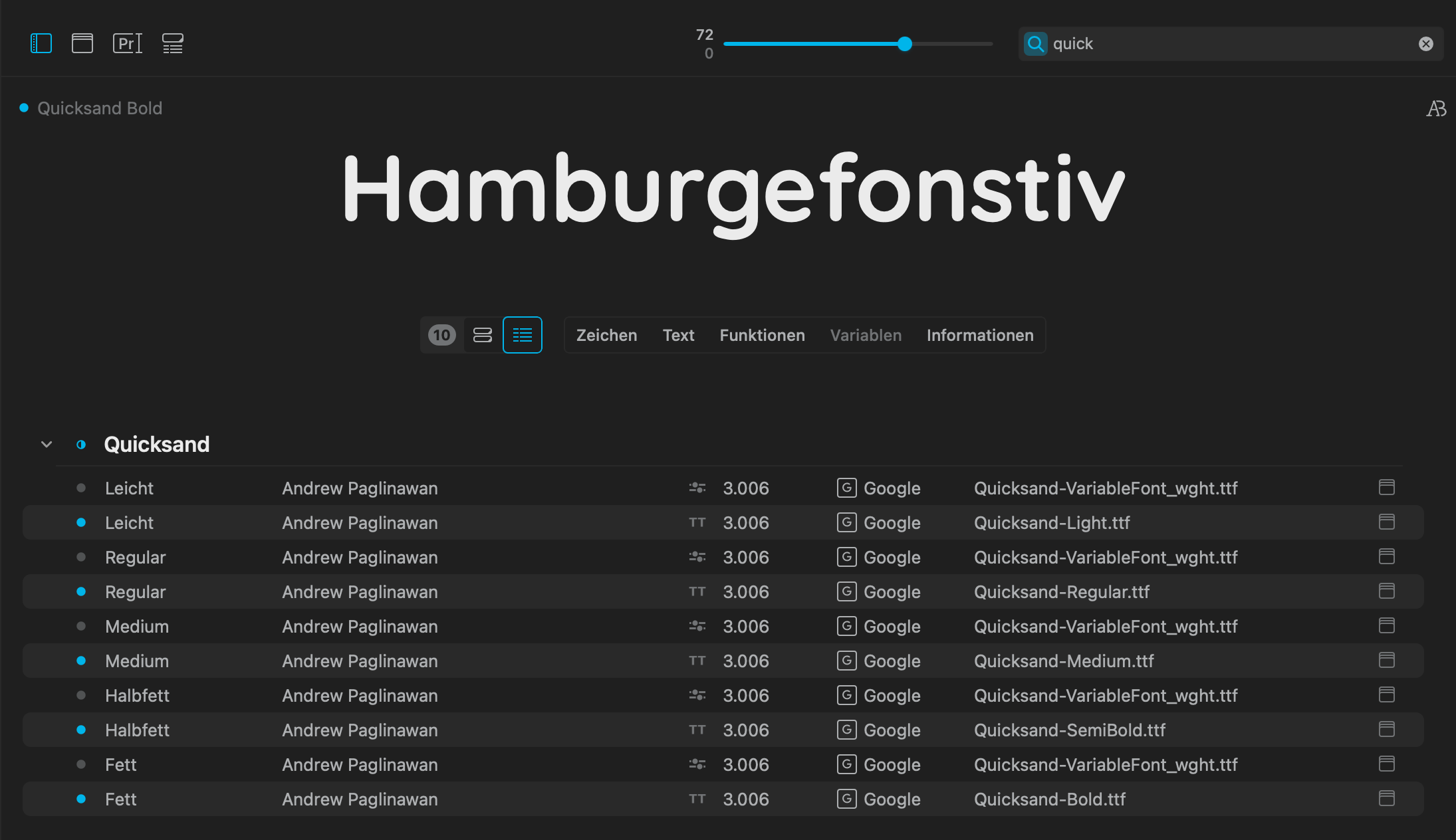
Task: Collapse the Quicksand family group
Action: pos(47,444)
